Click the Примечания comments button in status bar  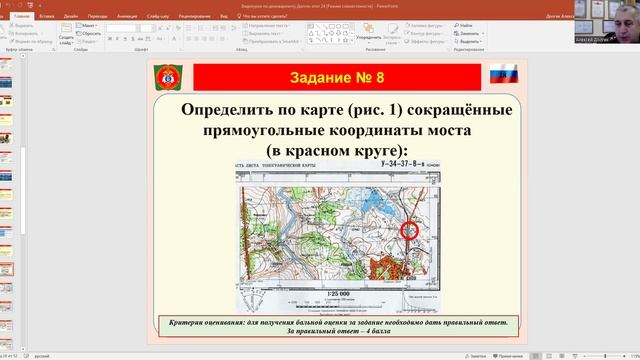pyautogui.click(x=508, y=356)
